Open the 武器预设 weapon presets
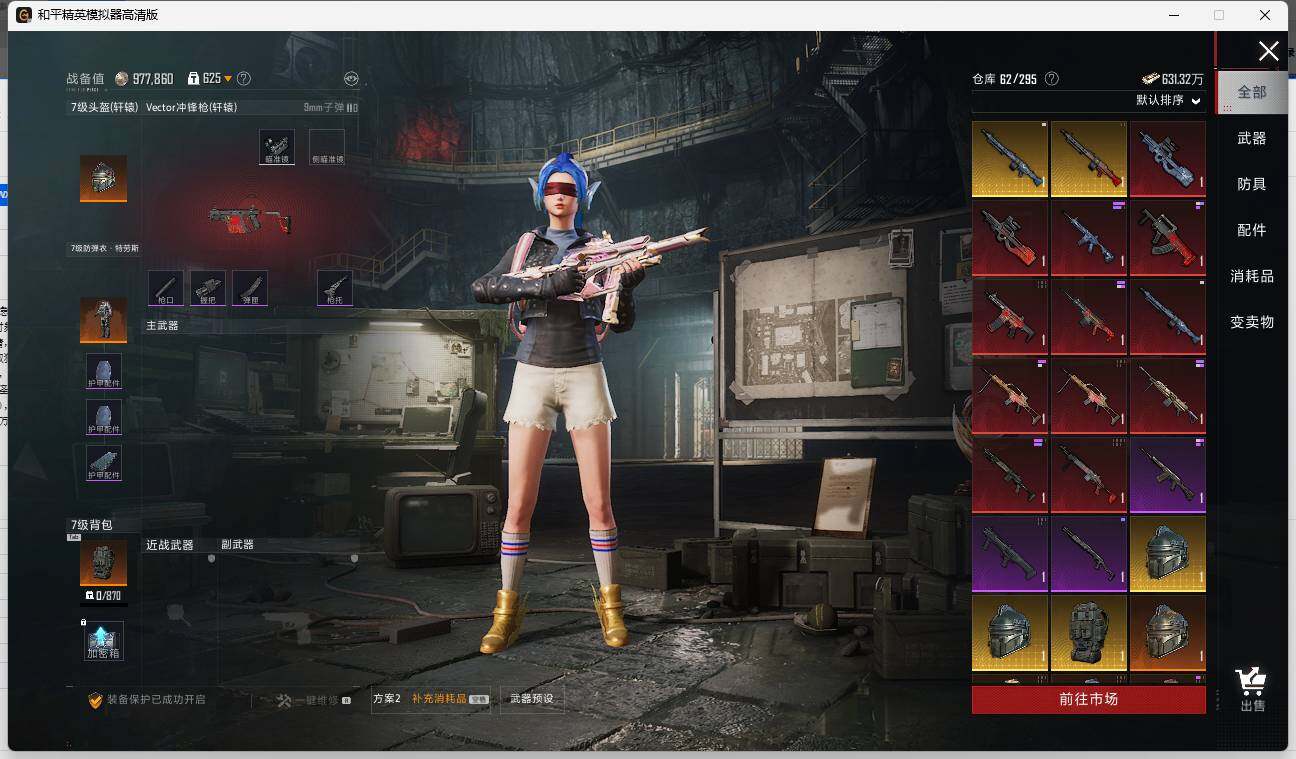The image size is (1296, 759). (x=531, y=698)
